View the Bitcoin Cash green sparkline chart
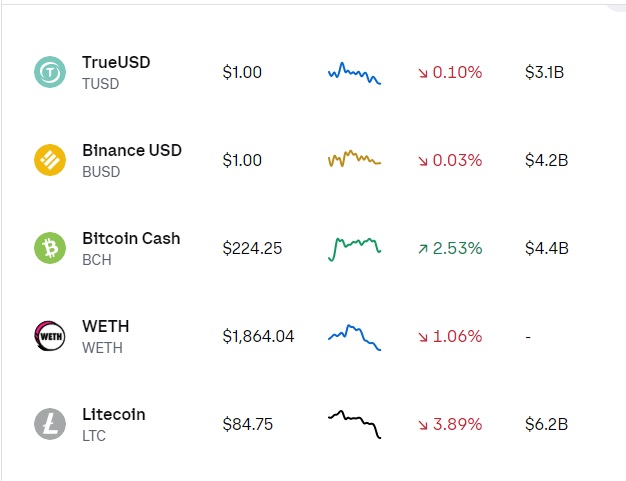 (355, 249)
